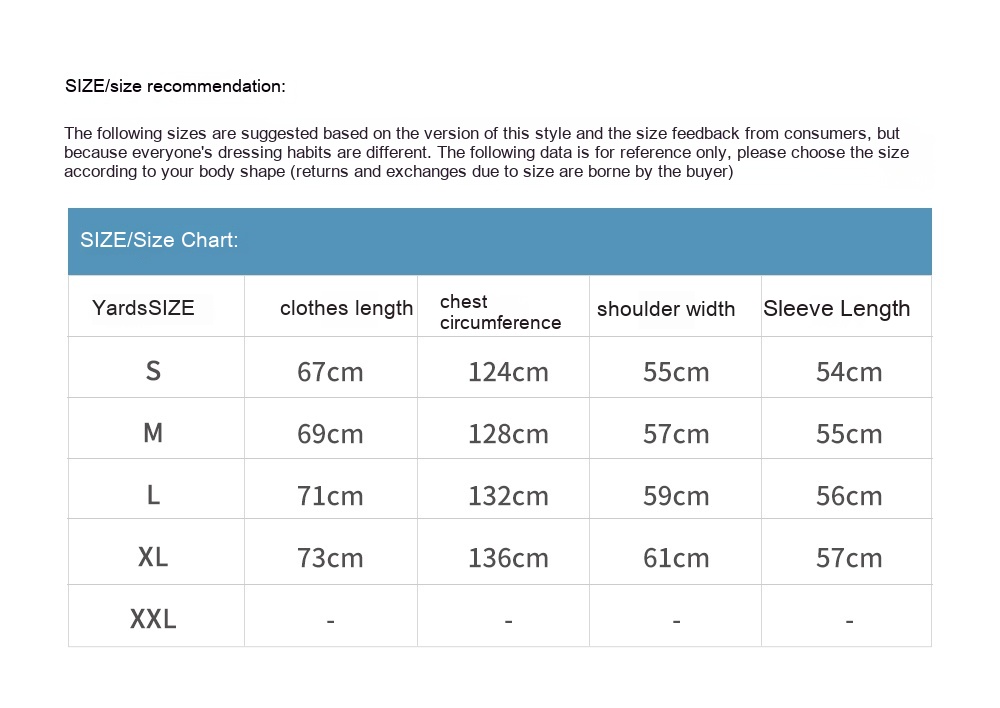The width and height of the screenshot is (1000, 708).
Task: Click the 54cm sleeve length cell
Action: click(x=849, y=372)
